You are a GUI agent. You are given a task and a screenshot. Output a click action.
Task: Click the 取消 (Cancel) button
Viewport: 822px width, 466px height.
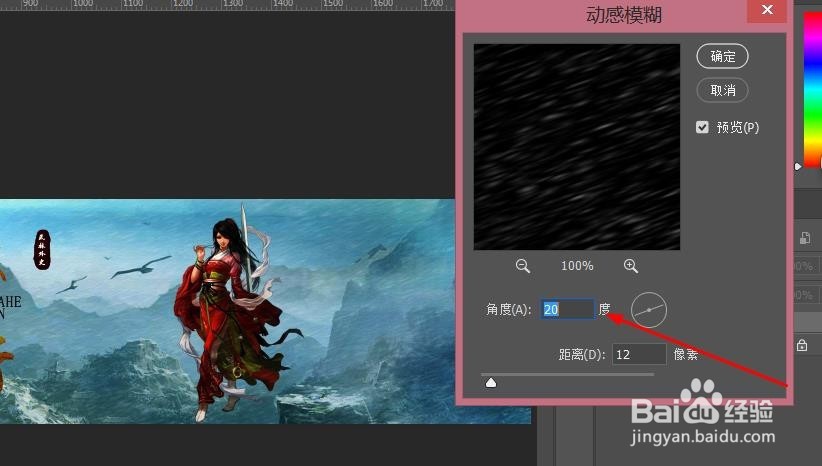coord(722,90)
